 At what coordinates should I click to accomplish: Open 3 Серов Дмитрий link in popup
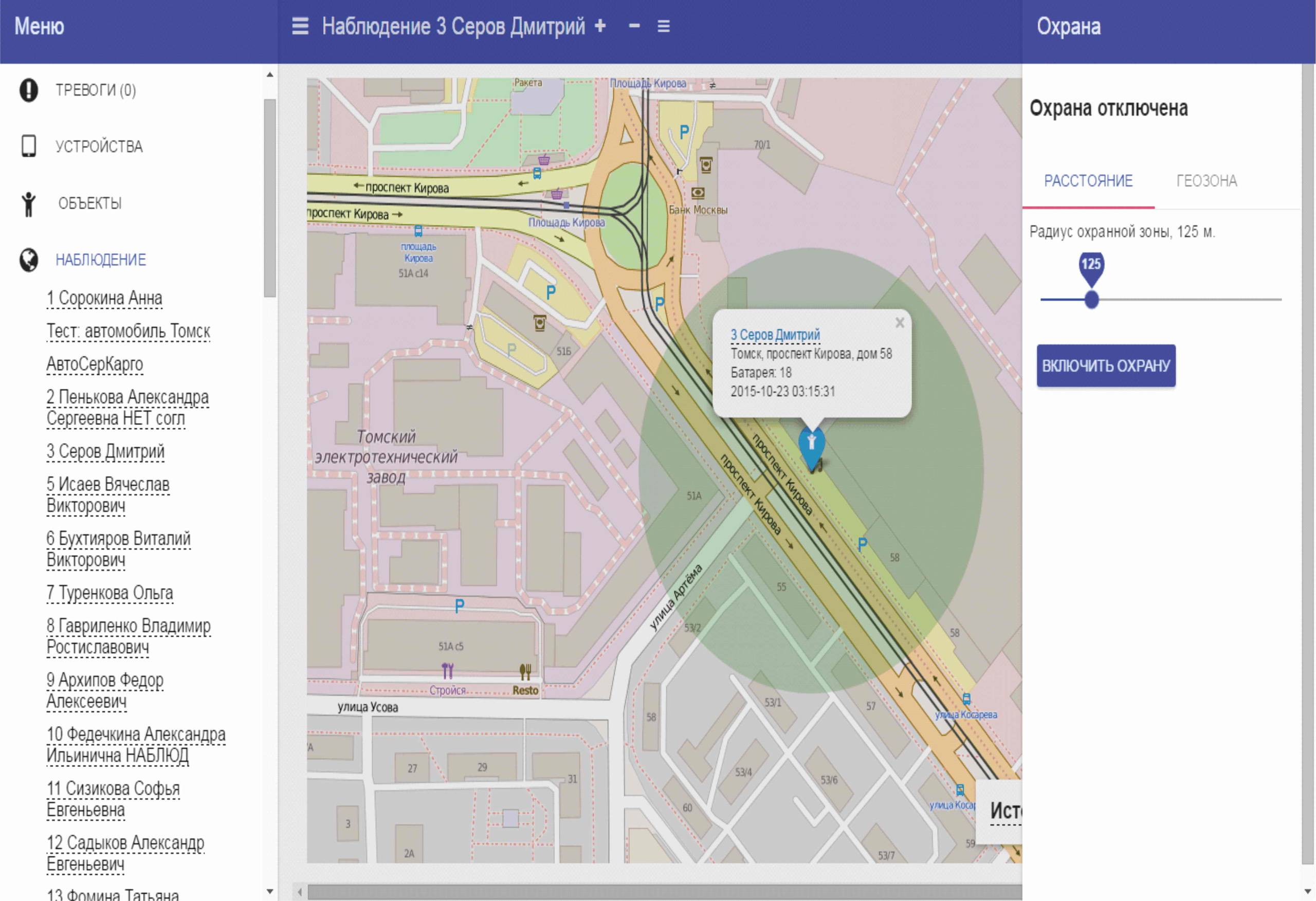click(775, 335)
